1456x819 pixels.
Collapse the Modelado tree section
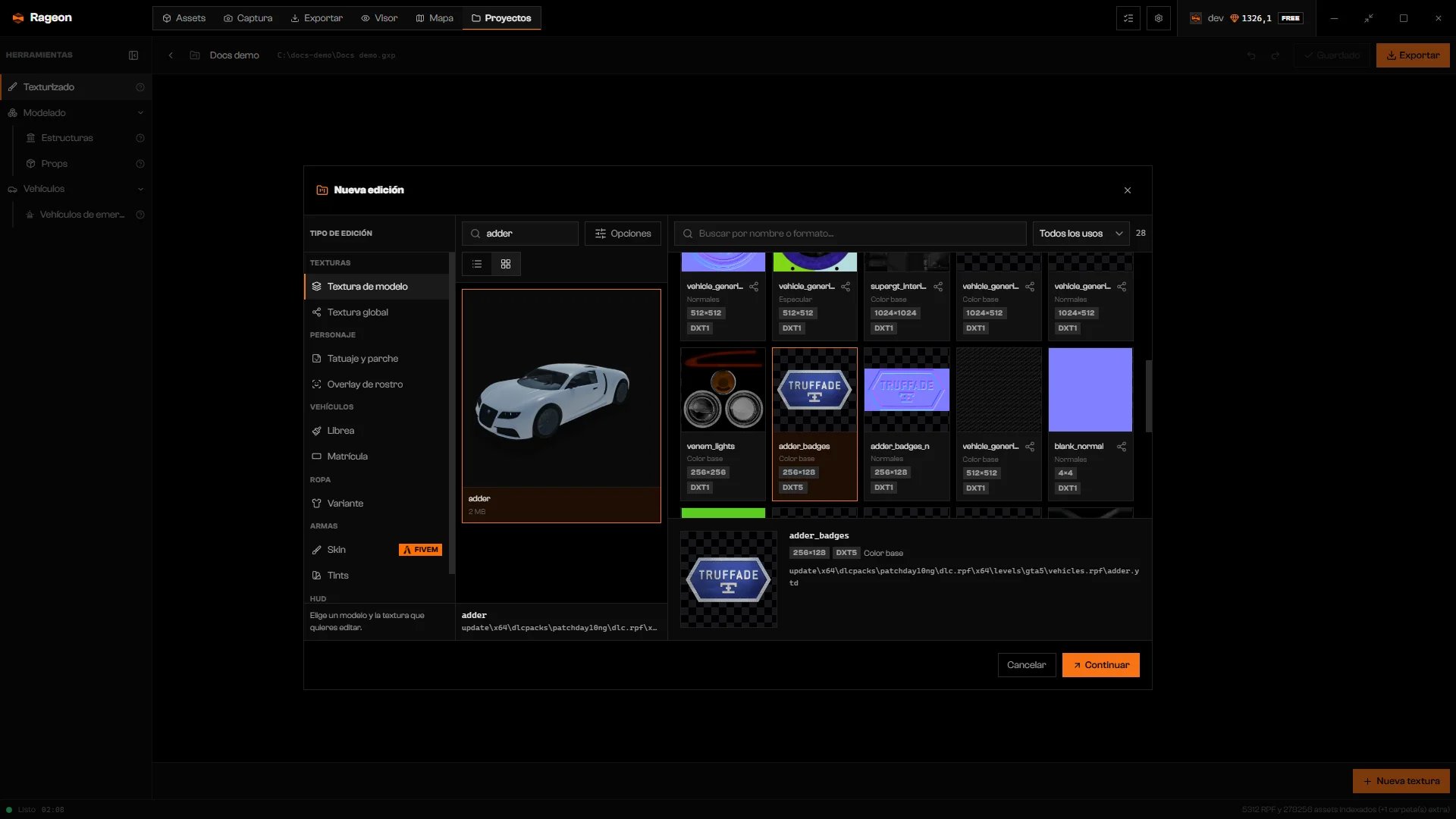(140, 113)
